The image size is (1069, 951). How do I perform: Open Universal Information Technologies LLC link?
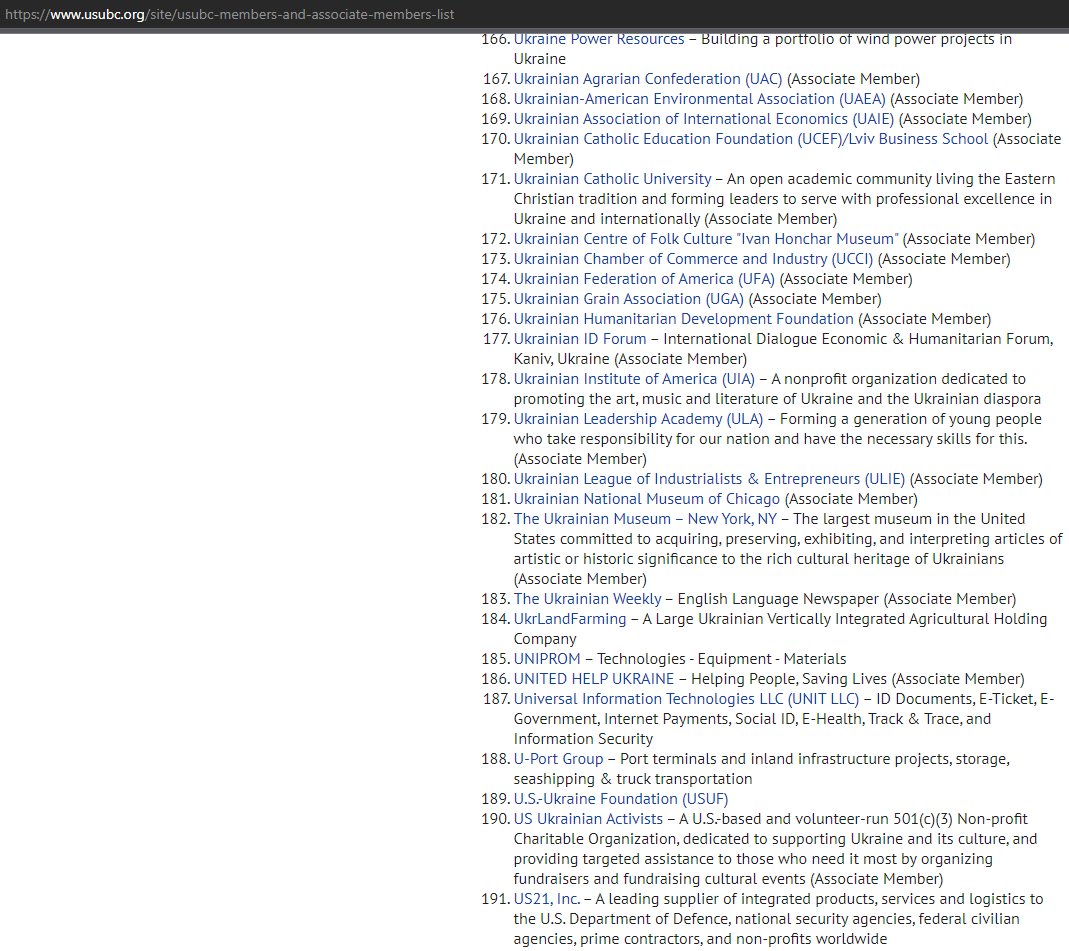(686, 699)
